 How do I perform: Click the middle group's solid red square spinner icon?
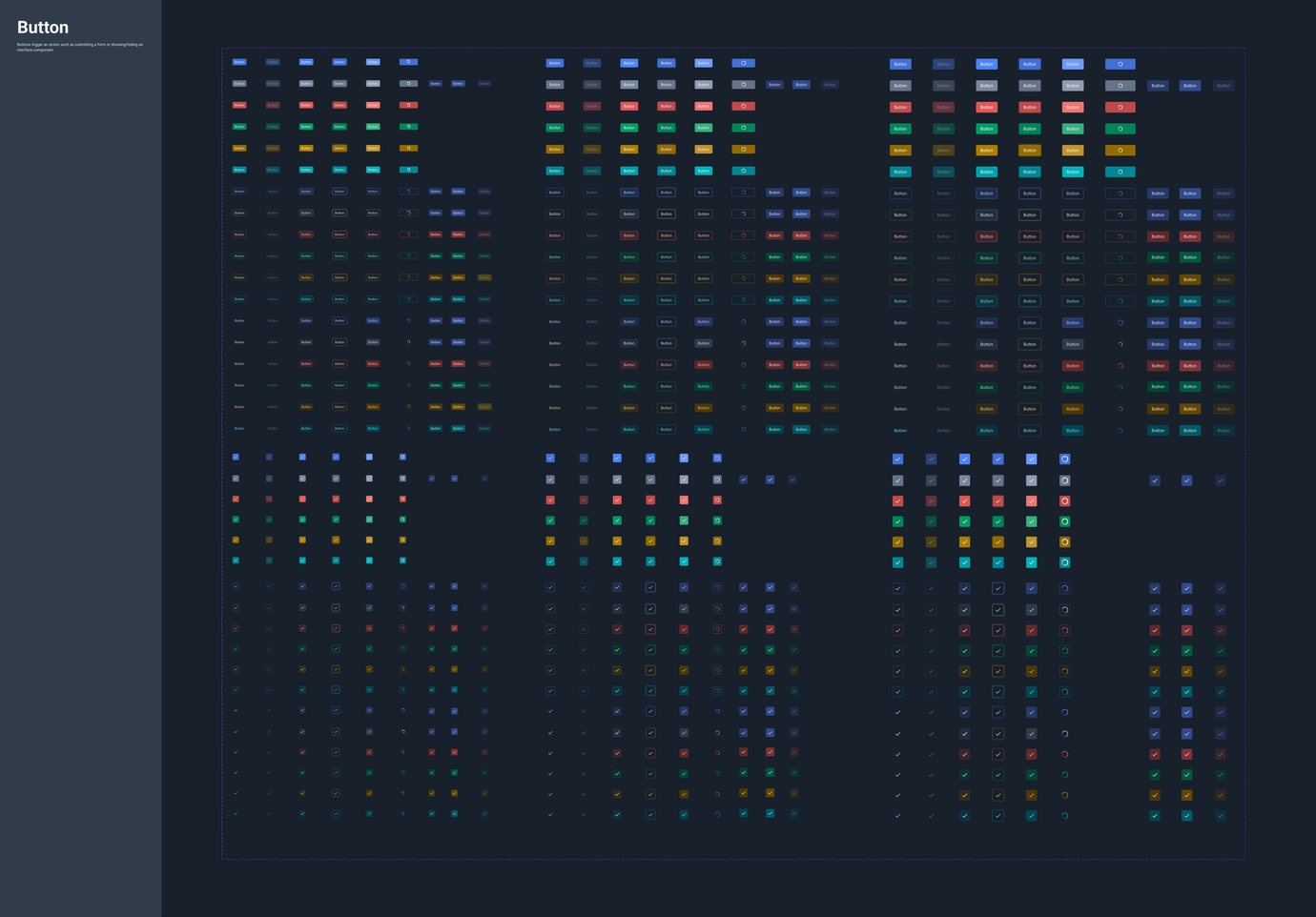click(x=717, y=499)
